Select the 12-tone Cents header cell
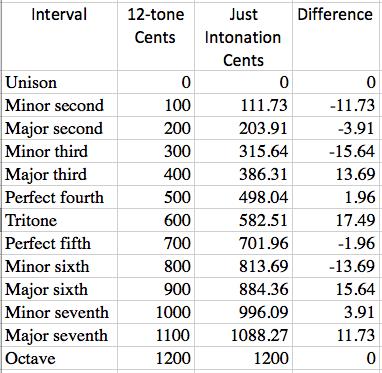The image size is (382, 373). pos(156,36)
